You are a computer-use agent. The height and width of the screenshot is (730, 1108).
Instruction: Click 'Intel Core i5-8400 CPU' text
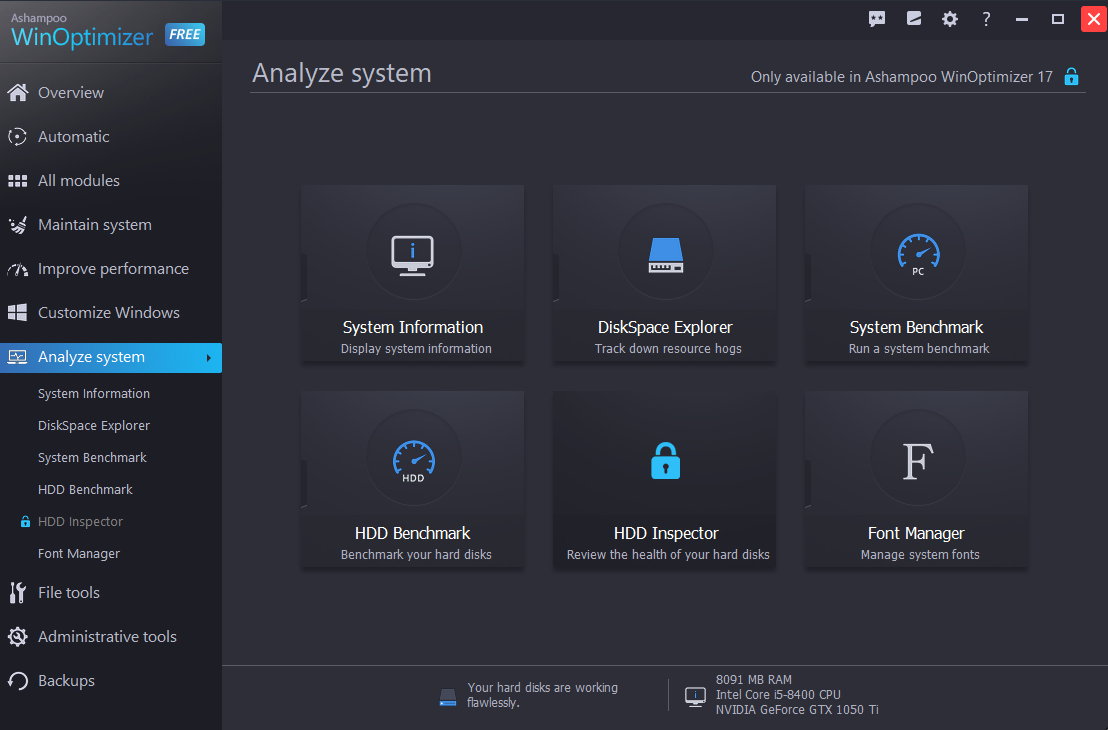tap(778, 695)
